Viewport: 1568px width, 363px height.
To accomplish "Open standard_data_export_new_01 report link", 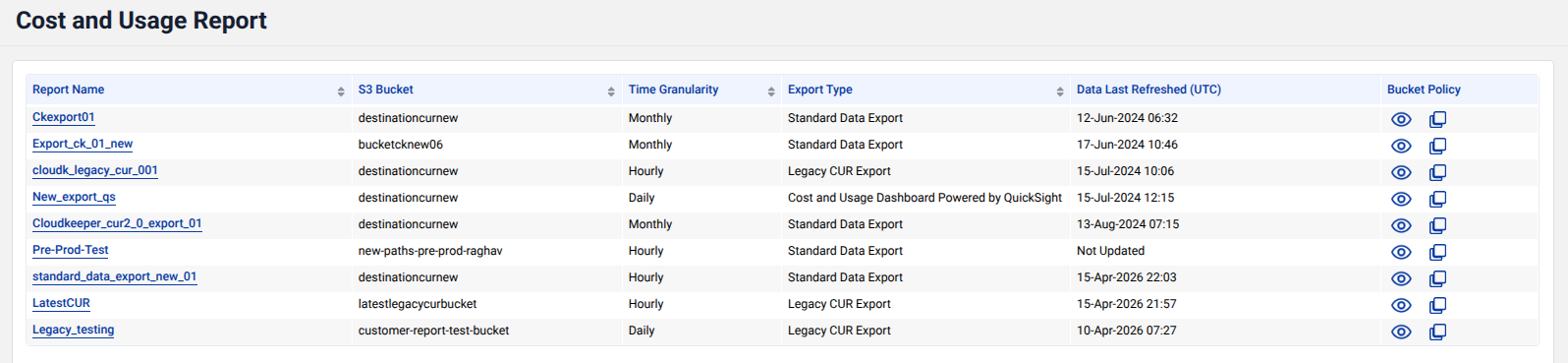I will [115, 276].
